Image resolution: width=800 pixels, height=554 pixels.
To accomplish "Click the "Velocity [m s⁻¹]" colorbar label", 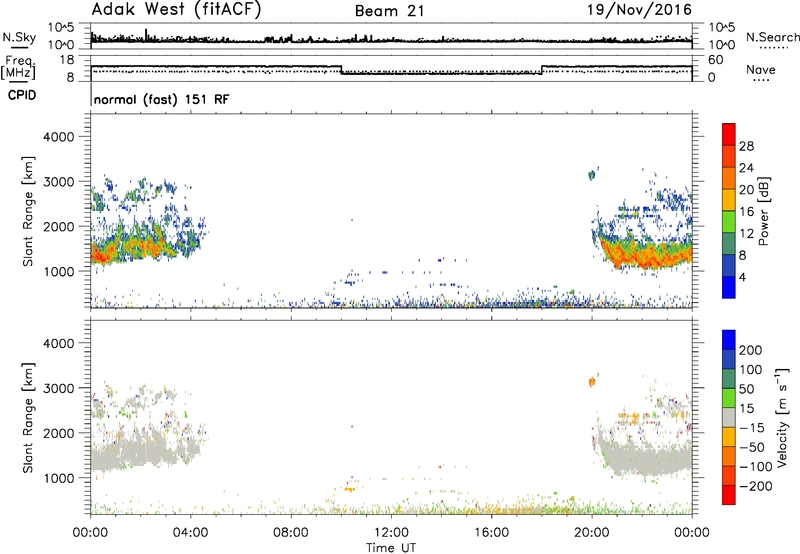I will [781, 417].
